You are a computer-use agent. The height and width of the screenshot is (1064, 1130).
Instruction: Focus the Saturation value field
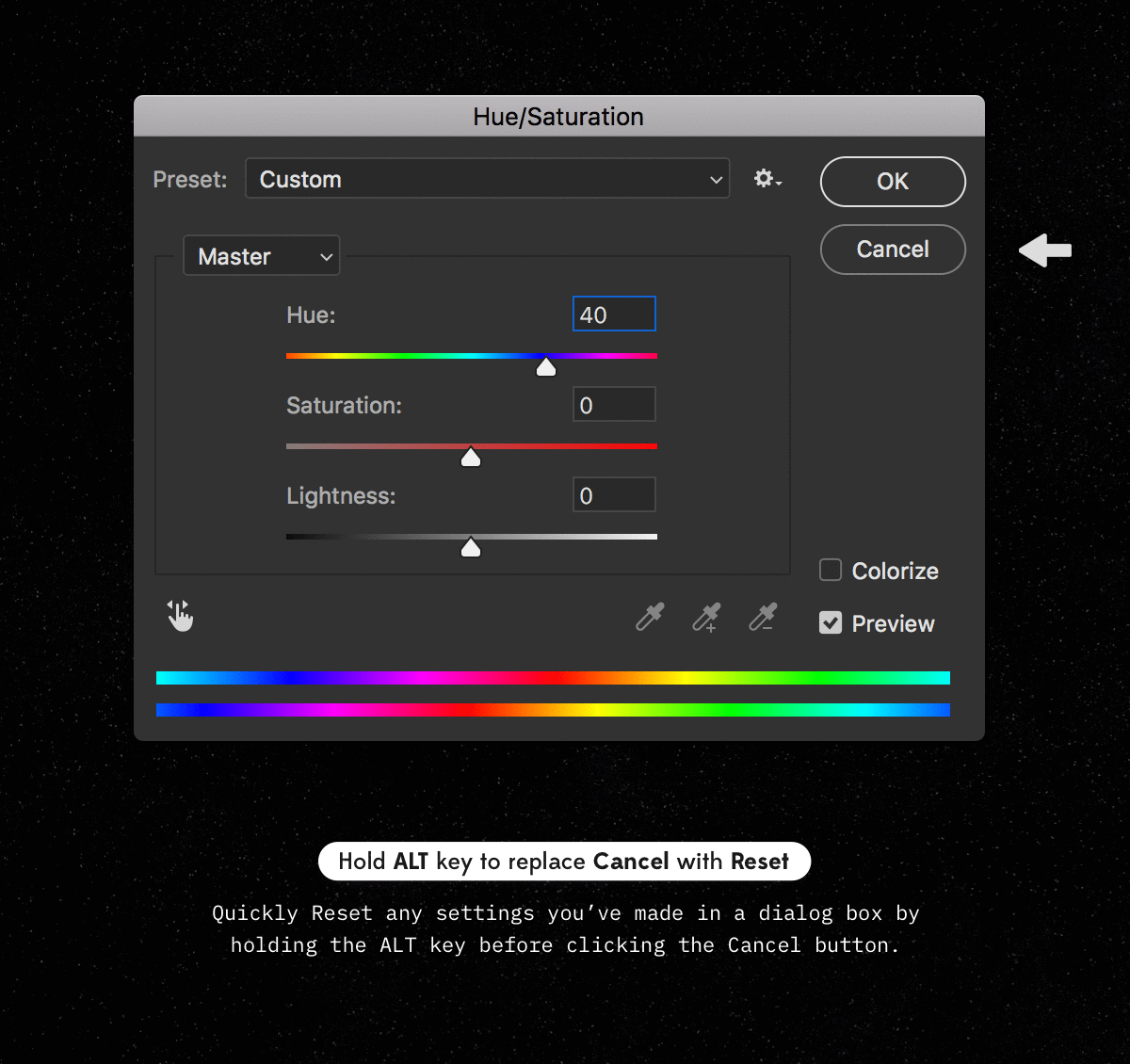614,405
